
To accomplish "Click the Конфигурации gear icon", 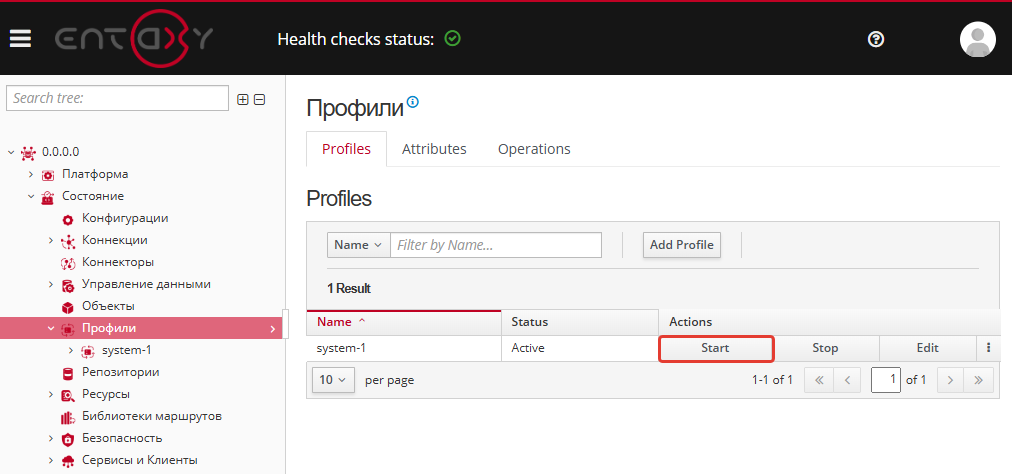I will (68, 220).
